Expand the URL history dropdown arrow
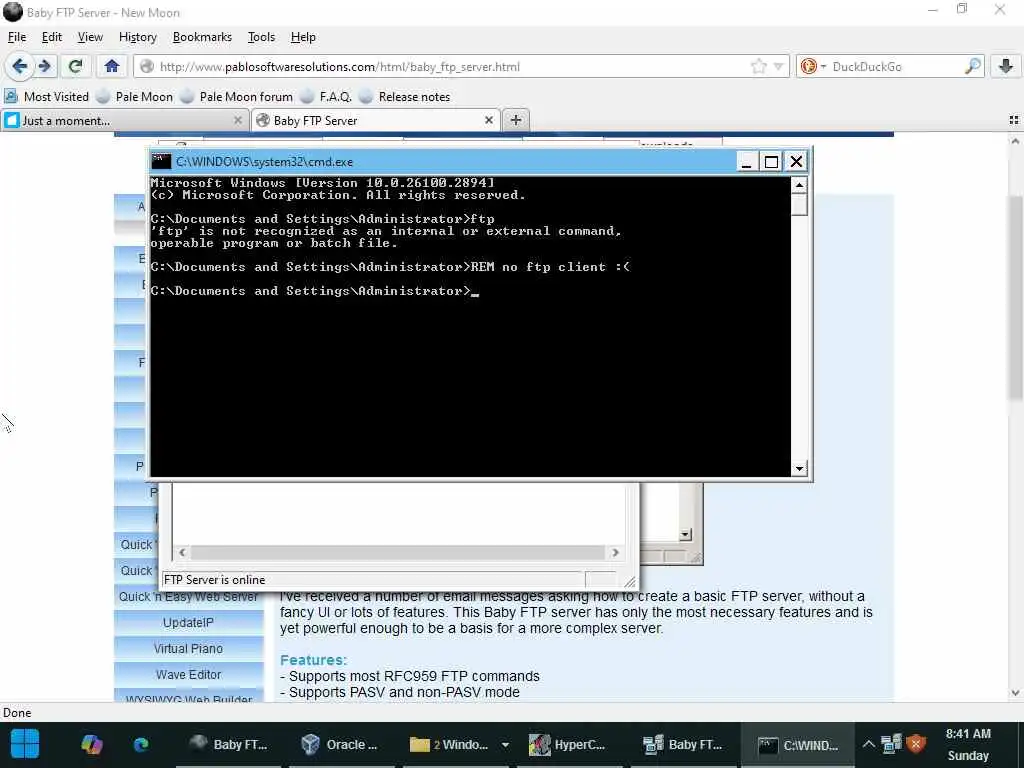Viewport: 1024px width, 768px height. click(x=778, y=66)
